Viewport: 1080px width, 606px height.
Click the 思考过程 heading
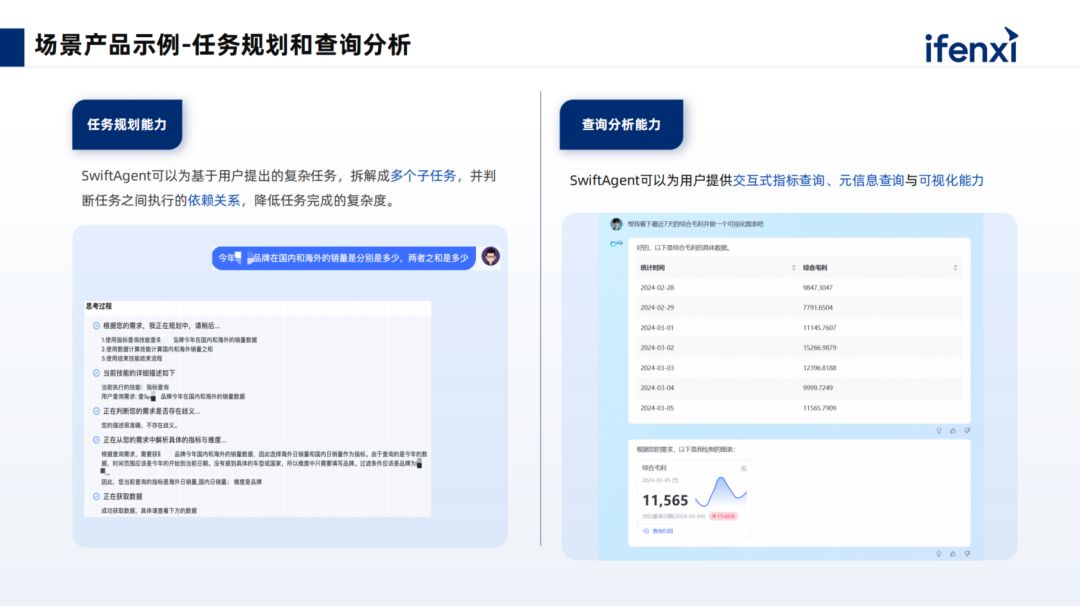98,306
